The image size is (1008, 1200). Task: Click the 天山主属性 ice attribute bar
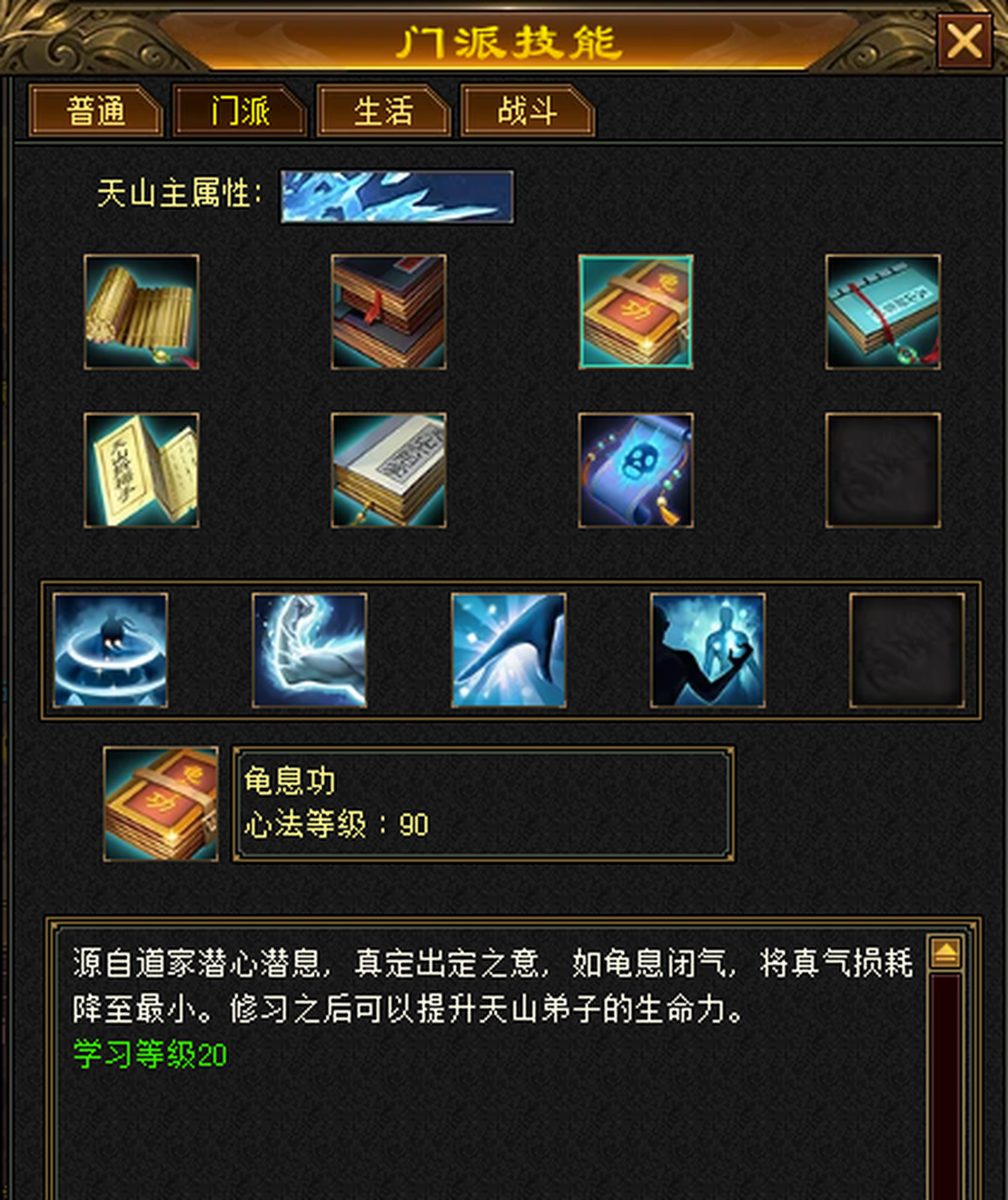tap(397, 196)
